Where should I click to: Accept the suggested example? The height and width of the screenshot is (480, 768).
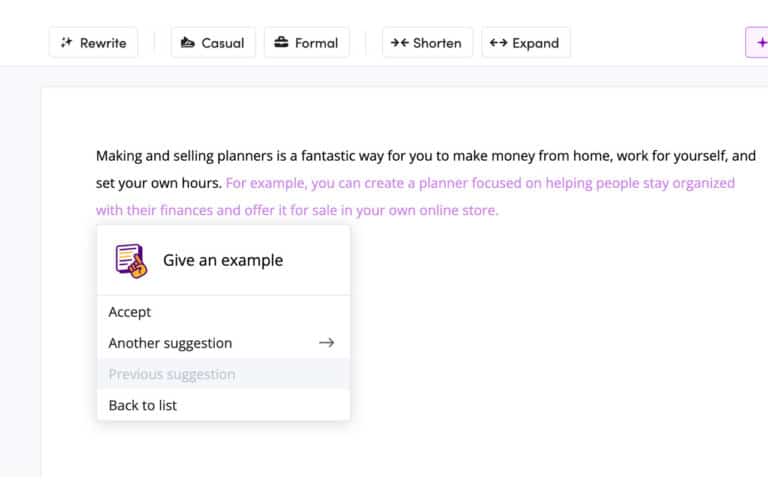(x=130, y=312)
